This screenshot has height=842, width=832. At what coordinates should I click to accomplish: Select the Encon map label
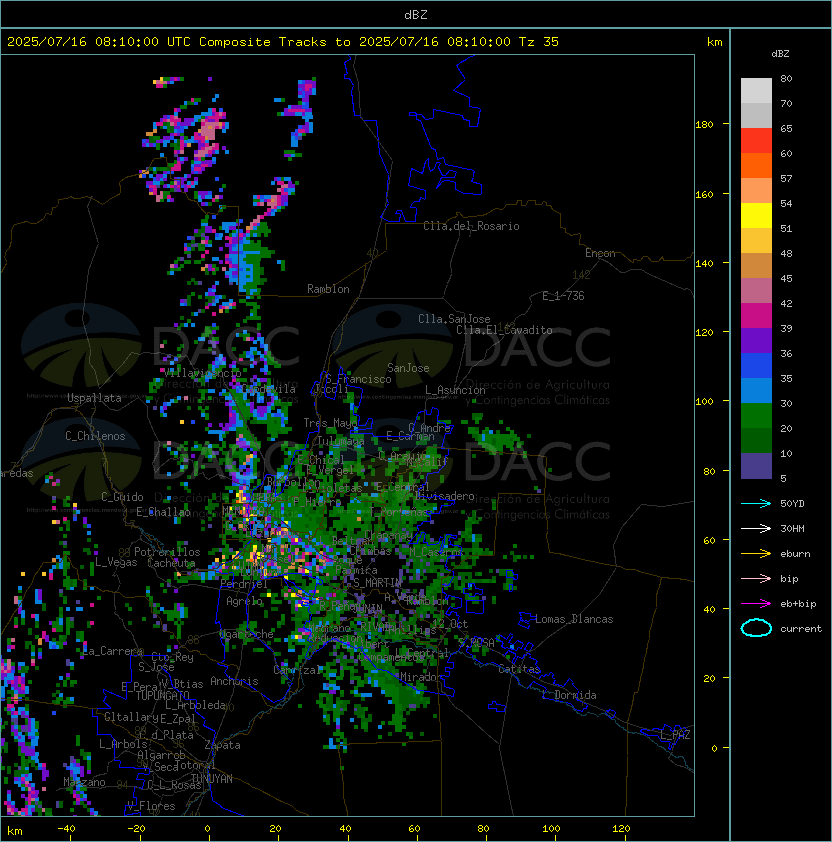pyautogui.click(x=600, y=253)
